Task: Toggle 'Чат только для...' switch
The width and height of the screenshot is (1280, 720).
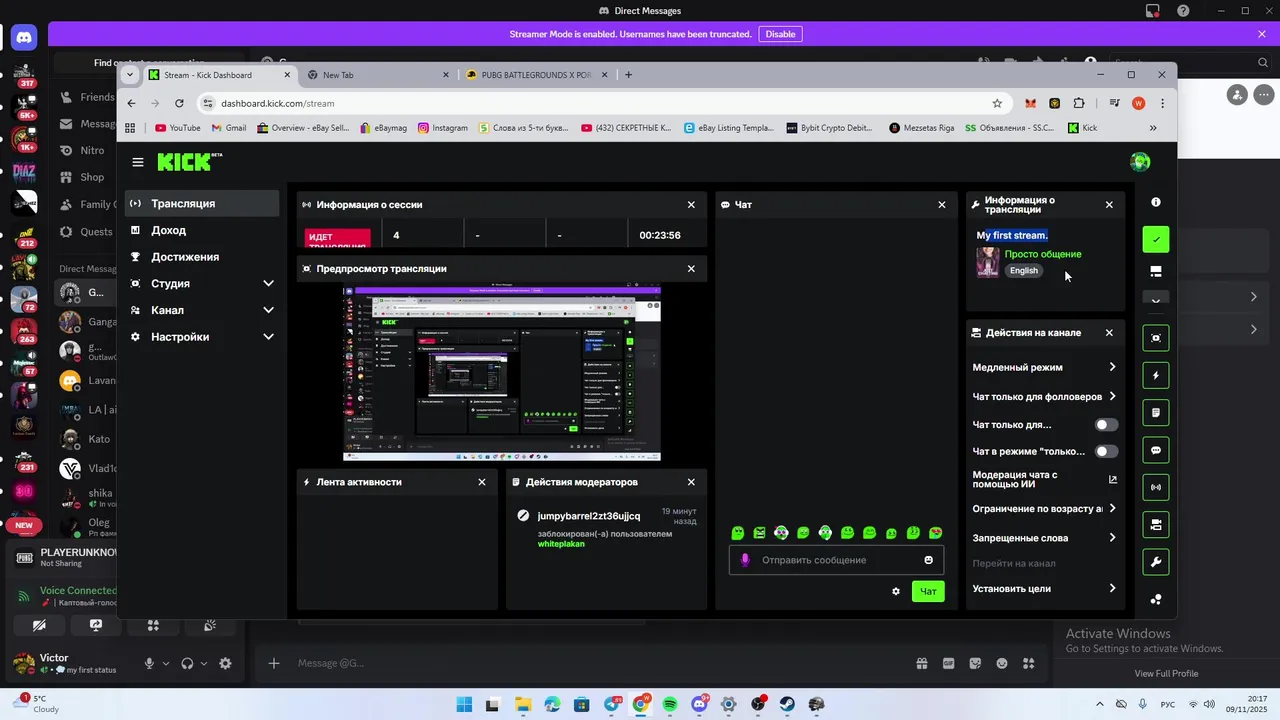Action: tap(1106, 424)
